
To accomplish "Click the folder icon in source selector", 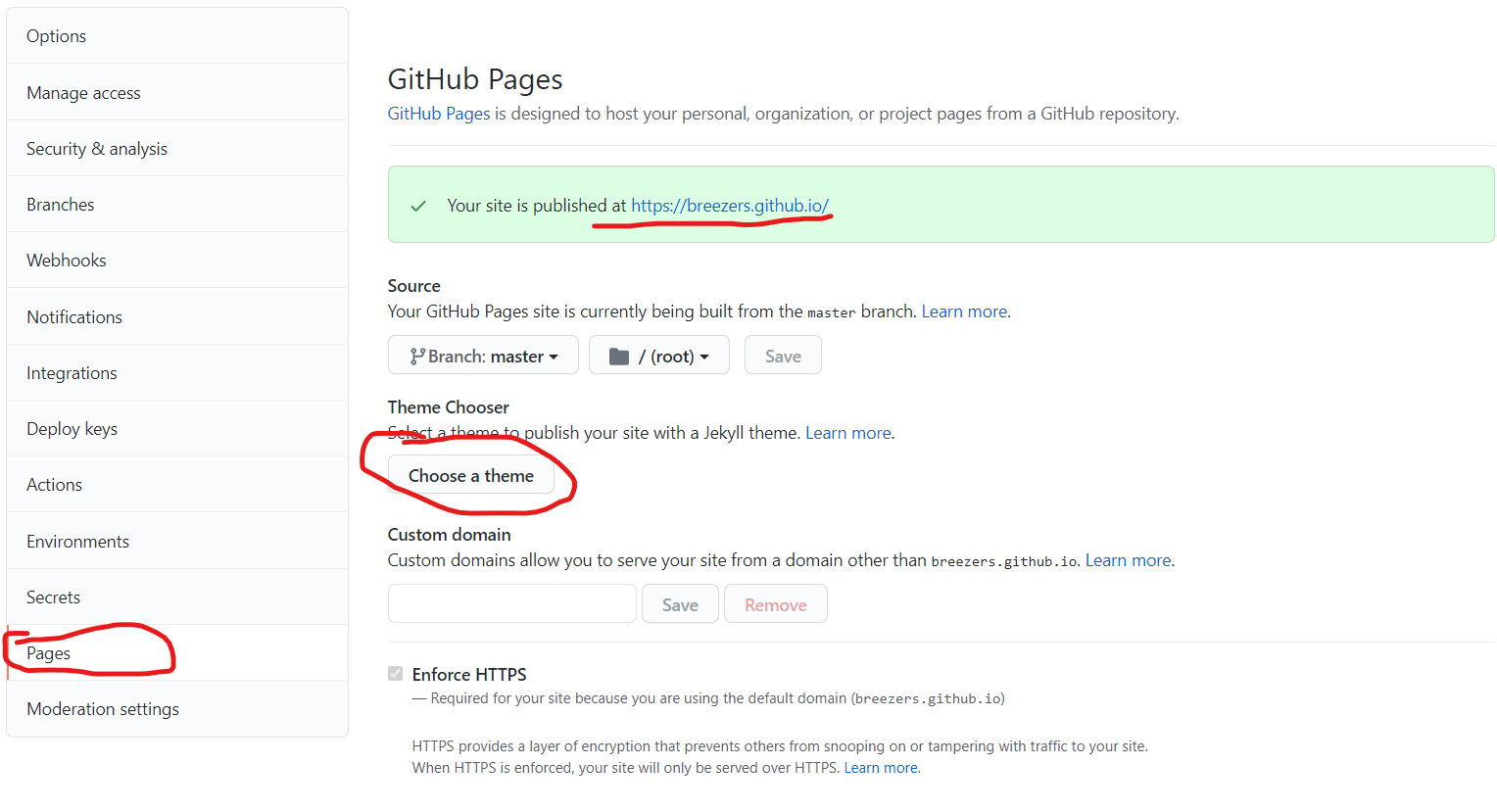I will (619, 357).
